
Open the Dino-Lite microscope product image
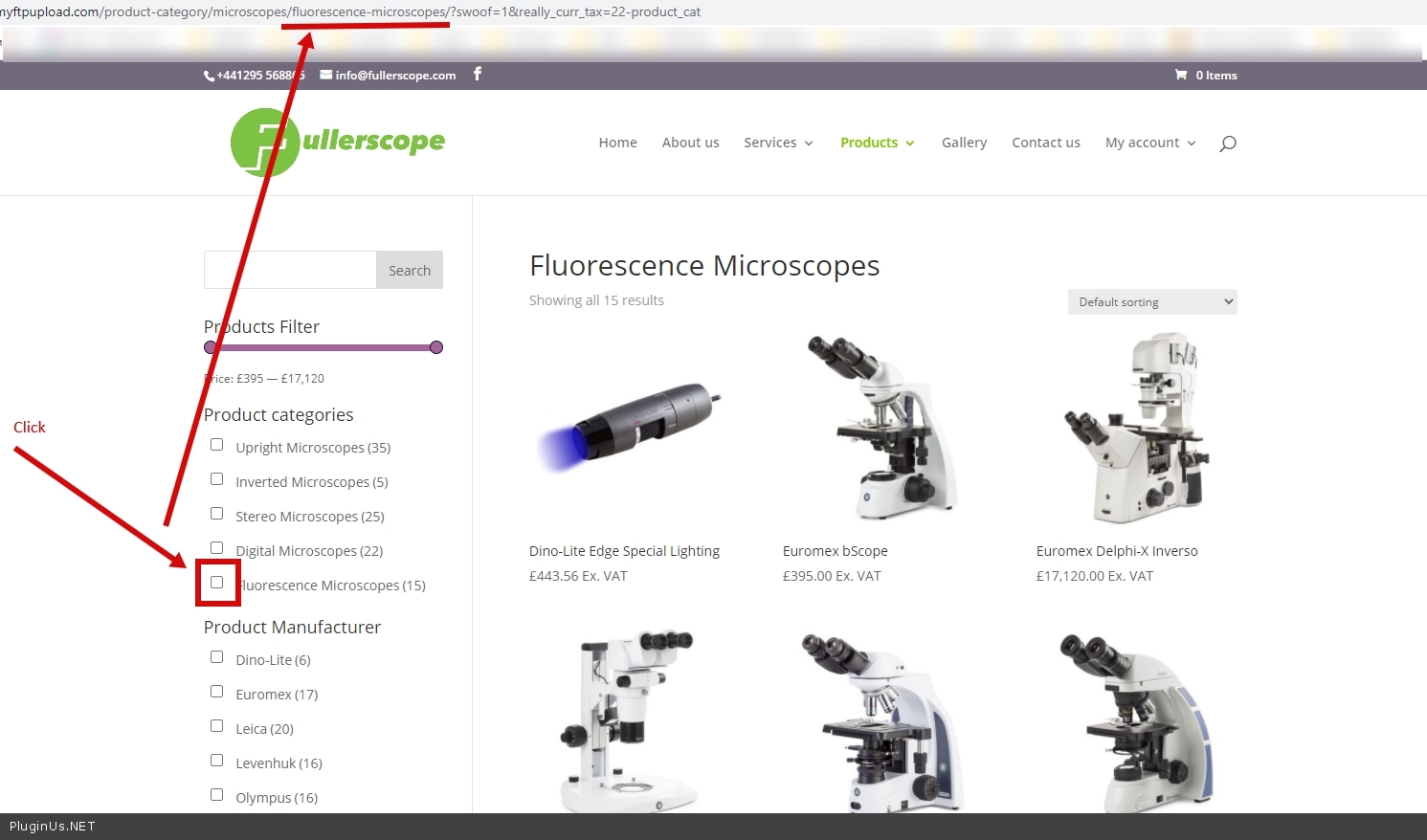(x=630, y=428)
